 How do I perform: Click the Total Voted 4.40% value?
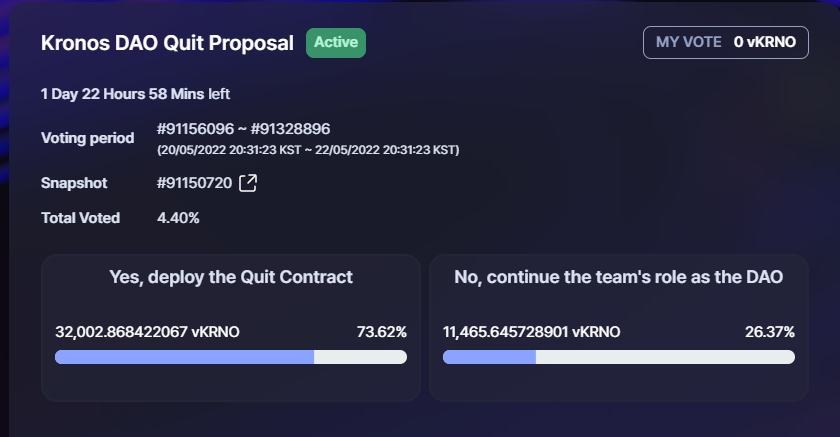pos(178,217)
